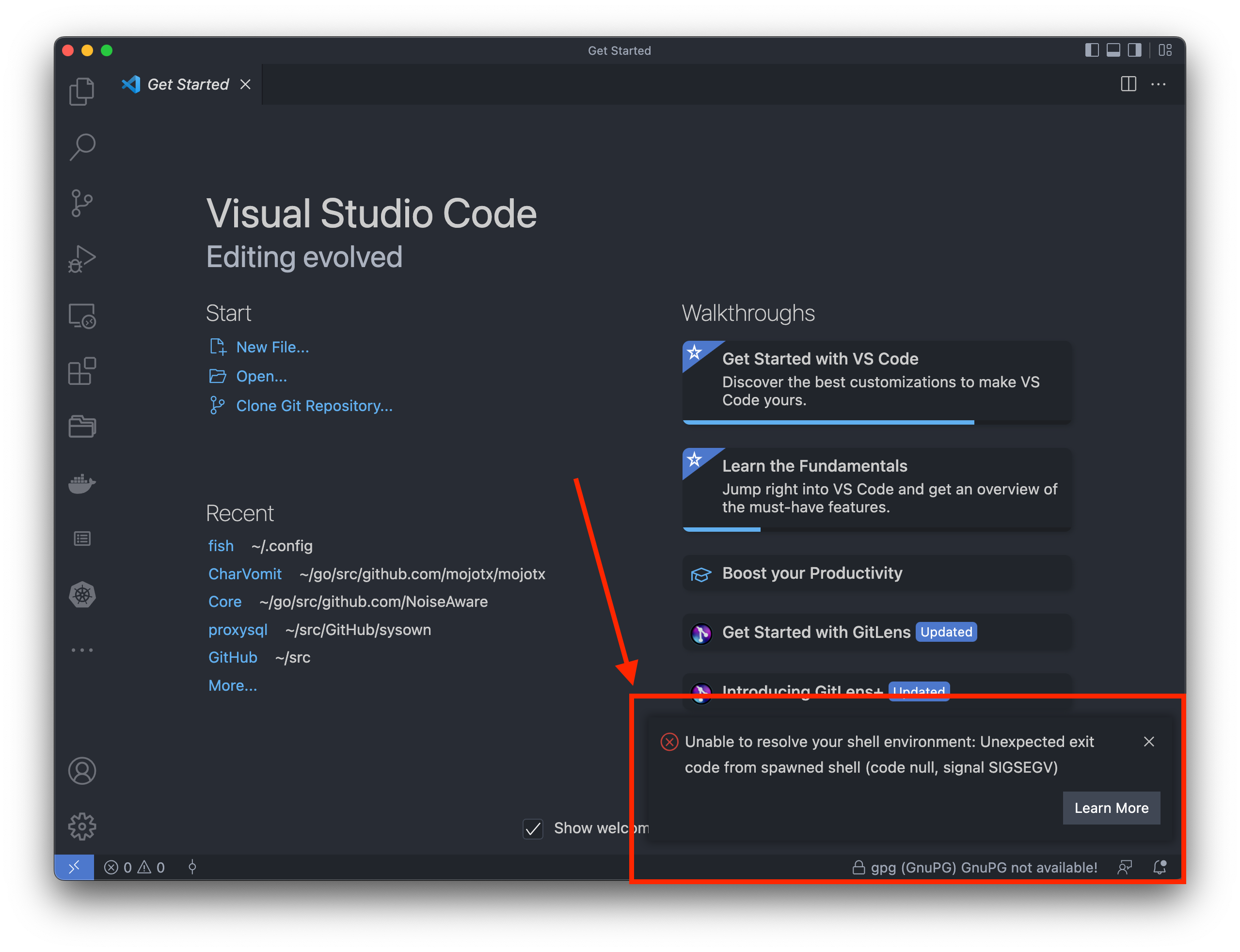Open the Explorer view in activity bar

pos(81,91)
